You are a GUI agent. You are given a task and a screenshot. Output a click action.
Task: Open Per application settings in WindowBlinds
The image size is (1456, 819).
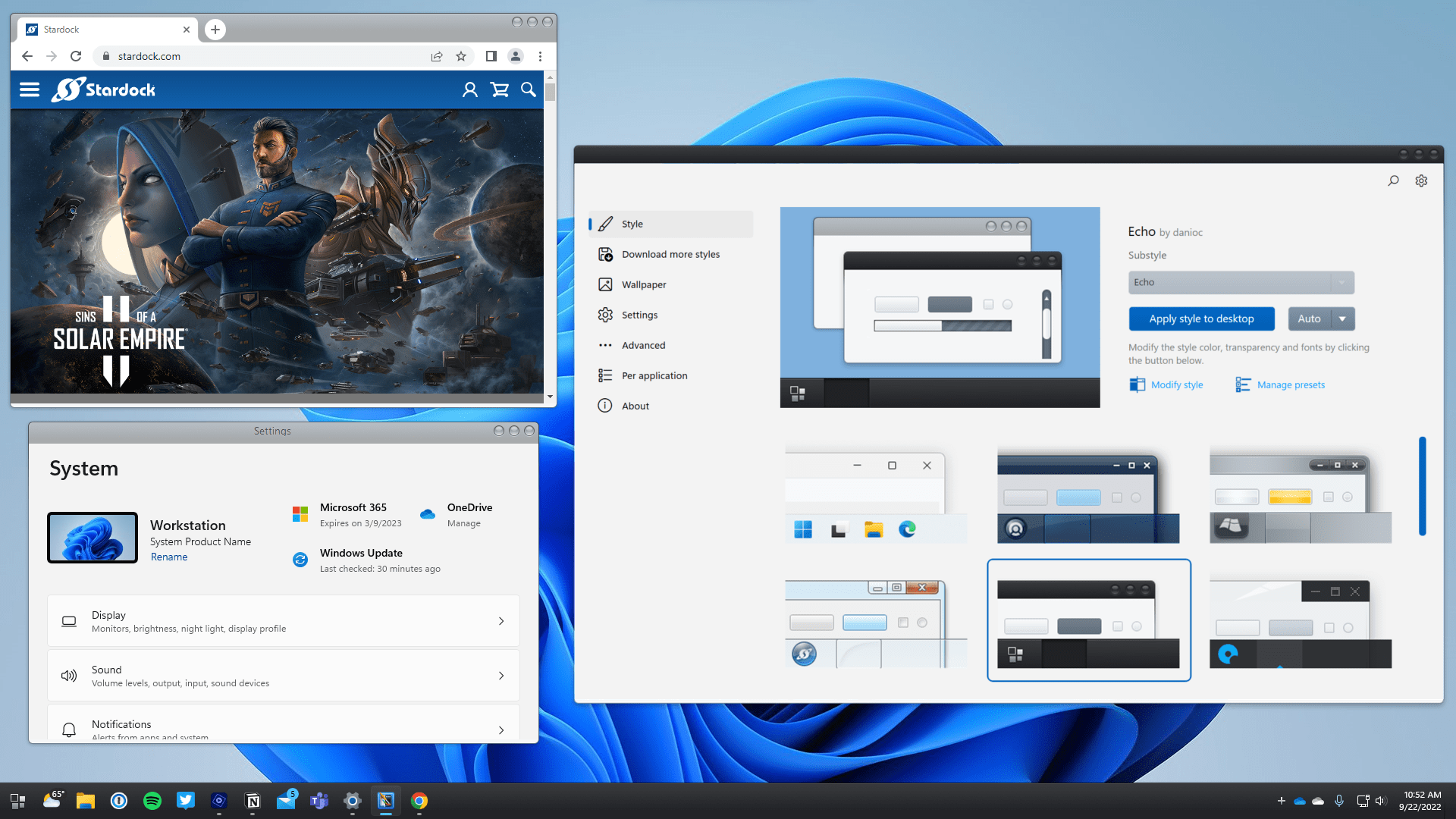[x=654, y=375]
